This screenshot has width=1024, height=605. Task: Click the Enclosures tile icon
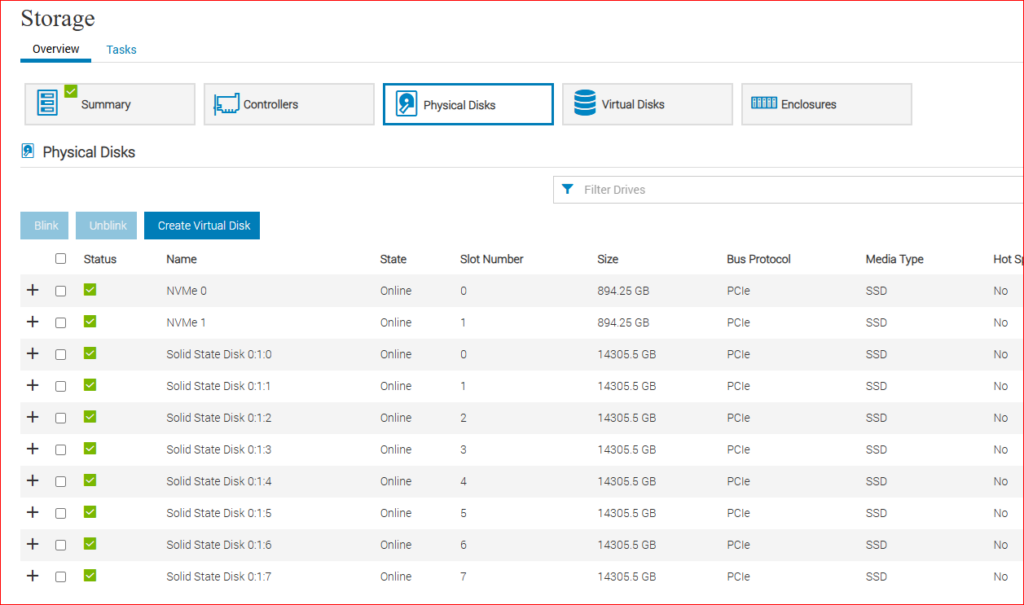(x=764, y=103)
